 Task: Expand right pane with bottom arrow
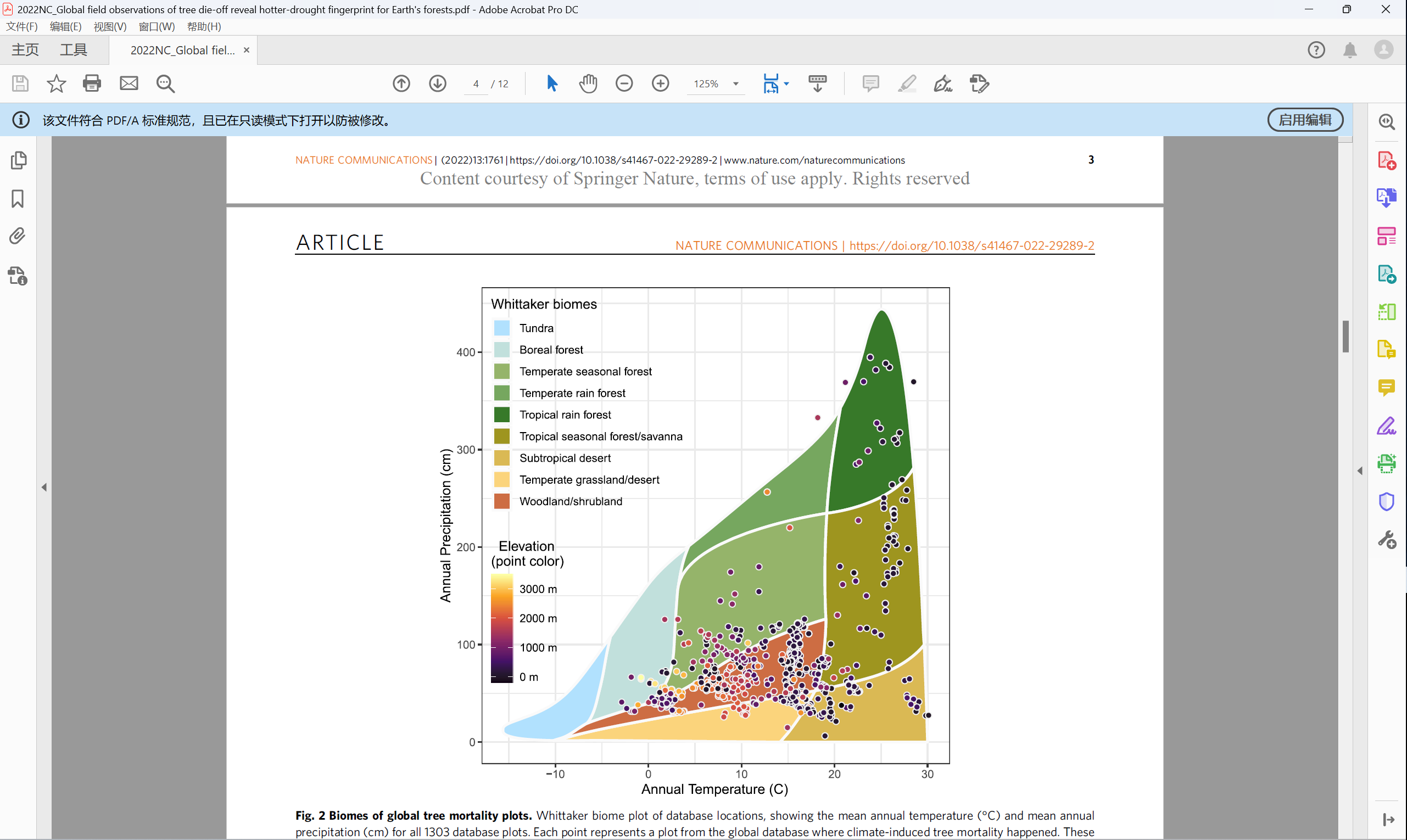coord(1389,820)
